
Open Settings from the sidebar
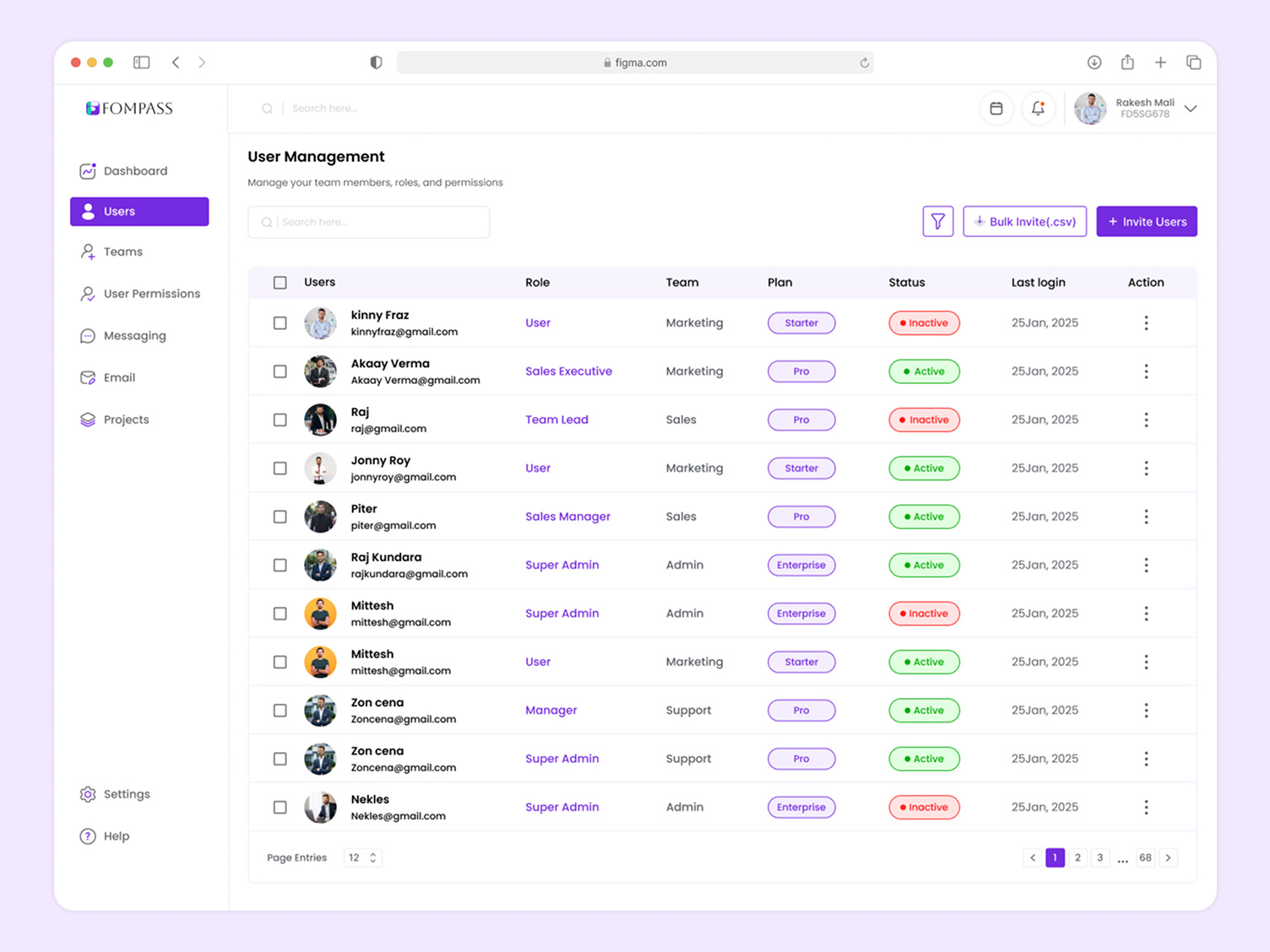[126, 793]
